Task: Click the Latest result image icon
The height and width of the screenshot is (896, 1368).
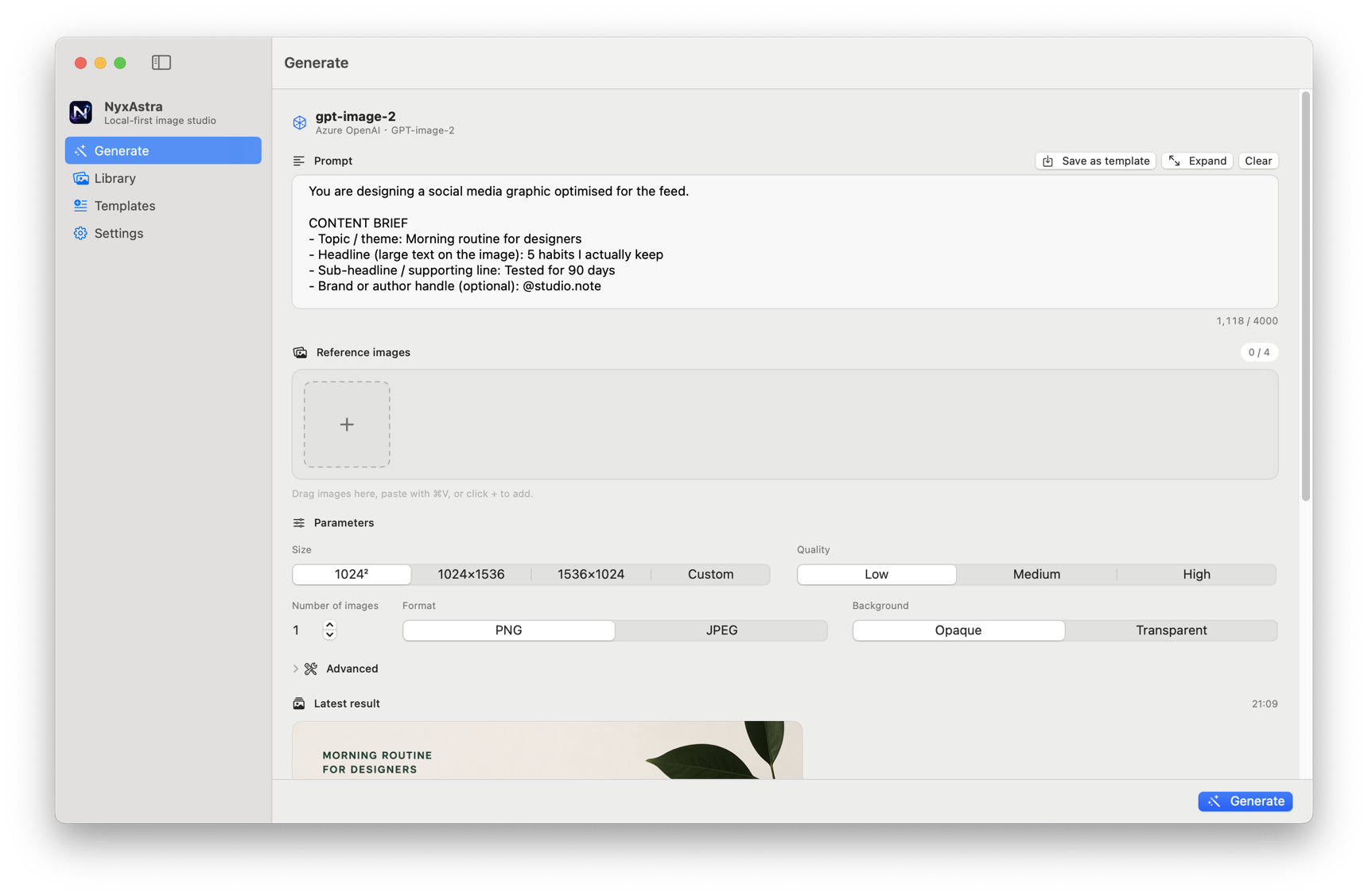Action: tap(299, 704)
